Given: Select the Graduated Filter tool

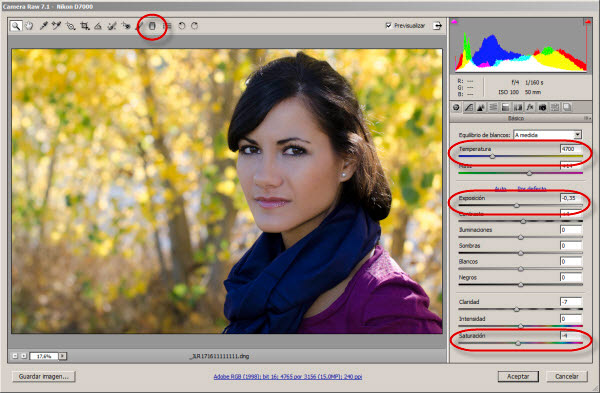Looking at the screenshot, I should 152,26.
